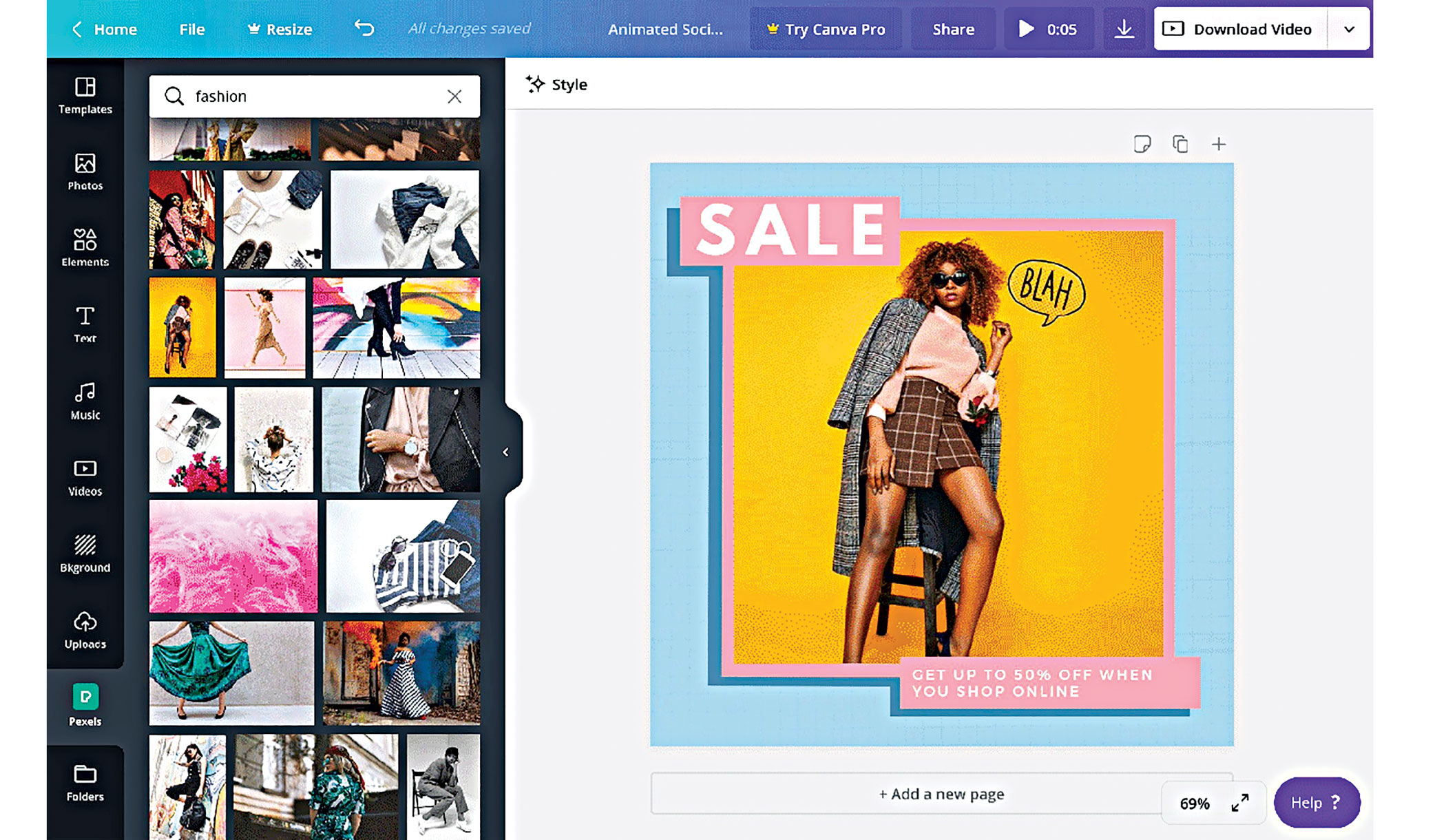
Task: Click the Share button
Action: (953, 29)
